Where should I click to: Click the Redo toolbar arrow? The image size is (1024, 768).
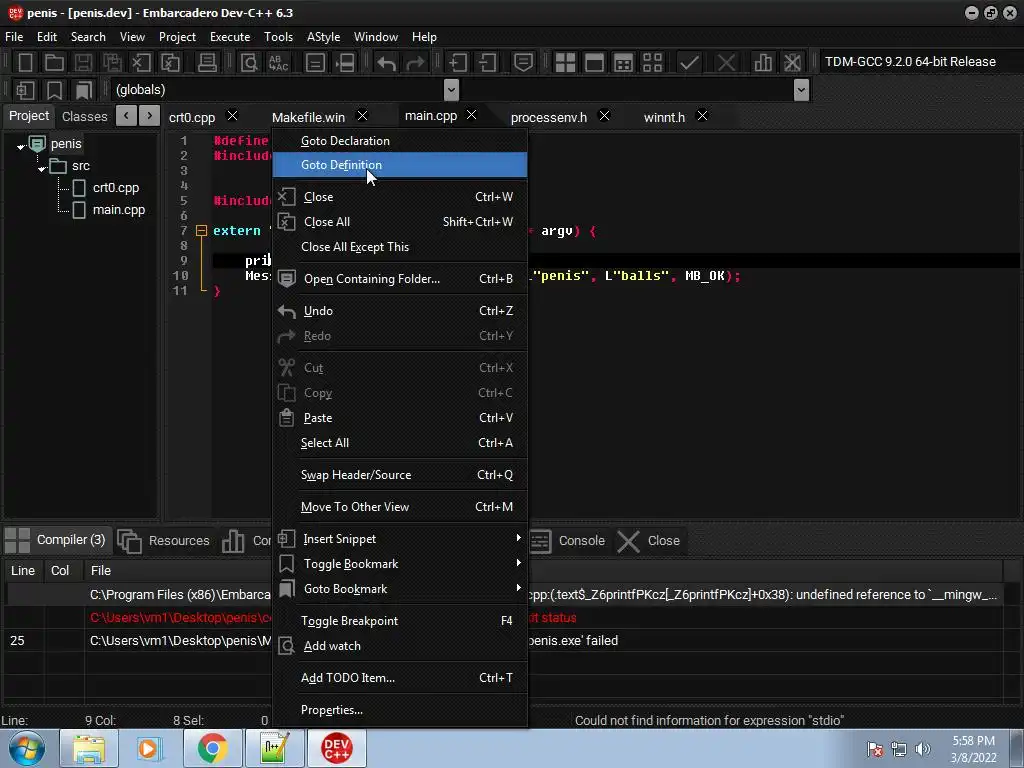(415, 62)
